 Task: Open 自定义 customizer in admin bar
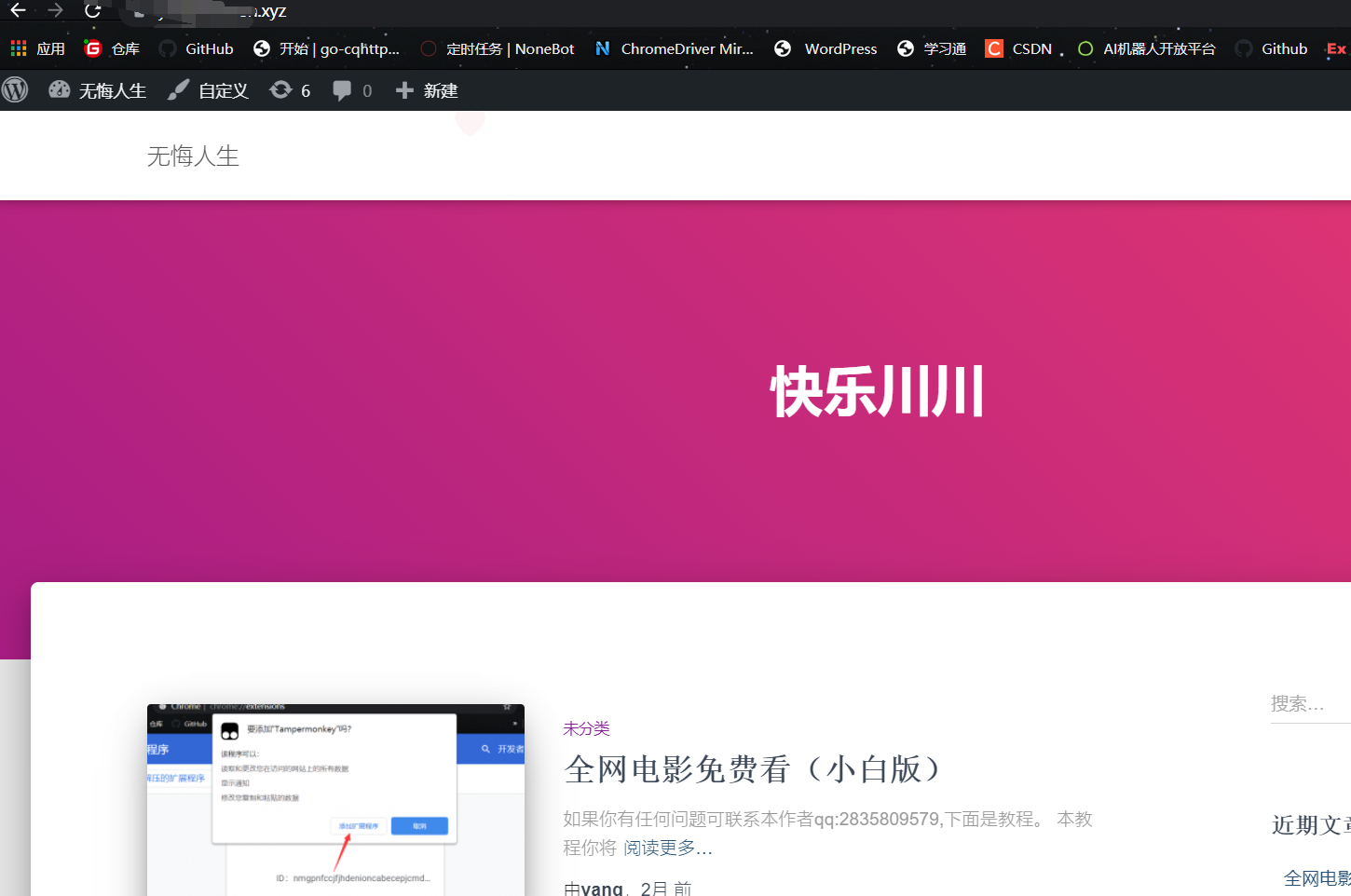[x=208, y=90]
